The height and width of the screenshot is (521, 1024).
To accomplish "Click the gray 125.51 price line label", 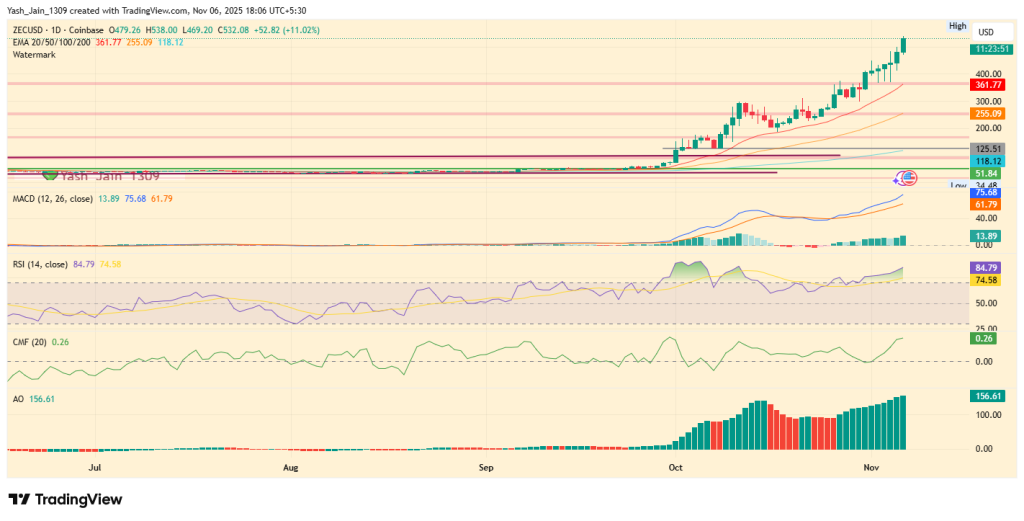I will [986, 148].
